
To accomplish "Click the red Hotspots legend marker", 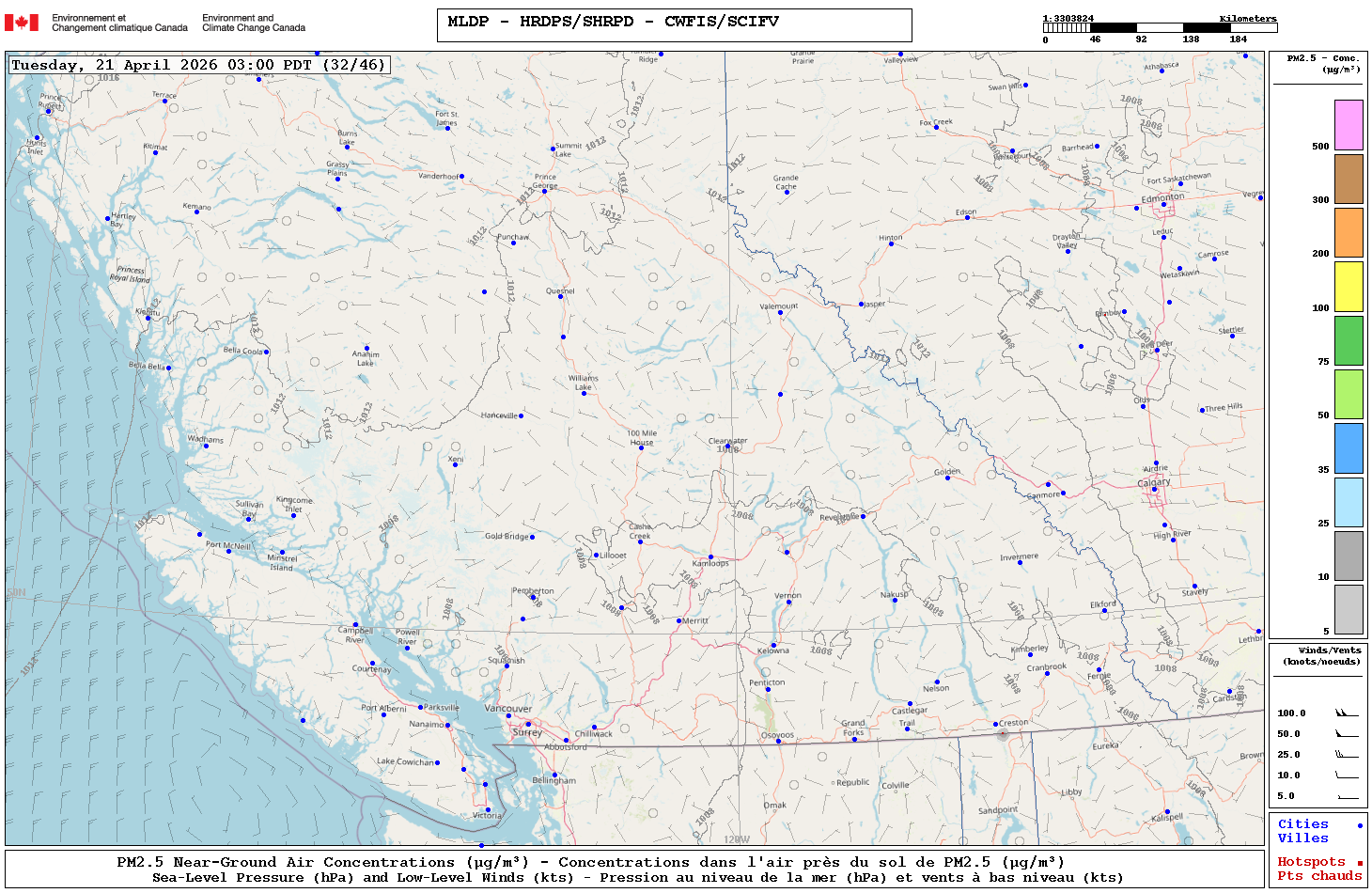I will pyautogui.click(x=1360, y=863).
